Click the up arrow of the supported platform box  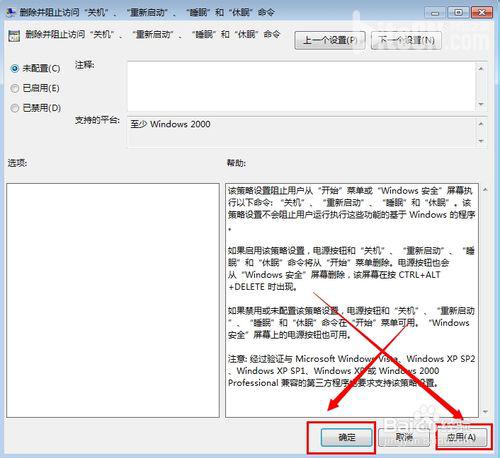[x=481, y=124]
